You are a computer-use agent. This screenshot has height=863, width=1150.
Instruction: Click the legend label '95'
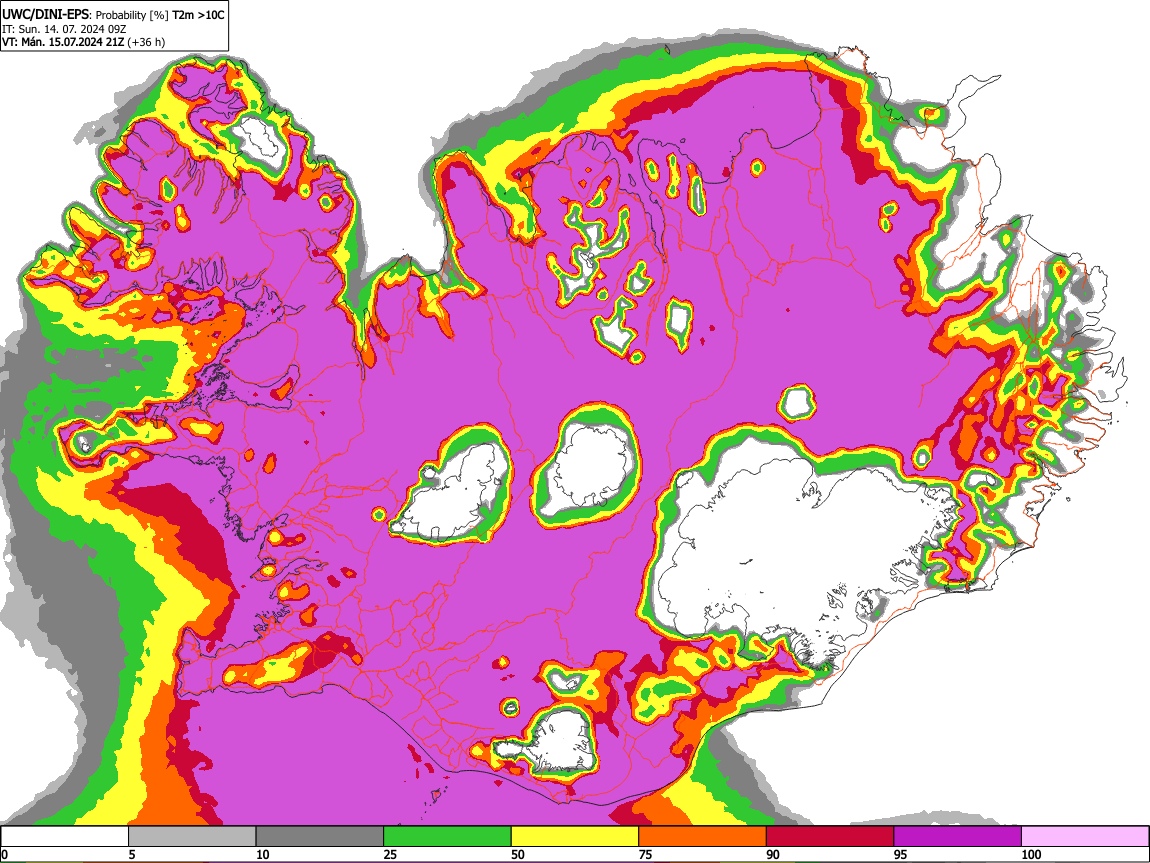pos(901,854)
